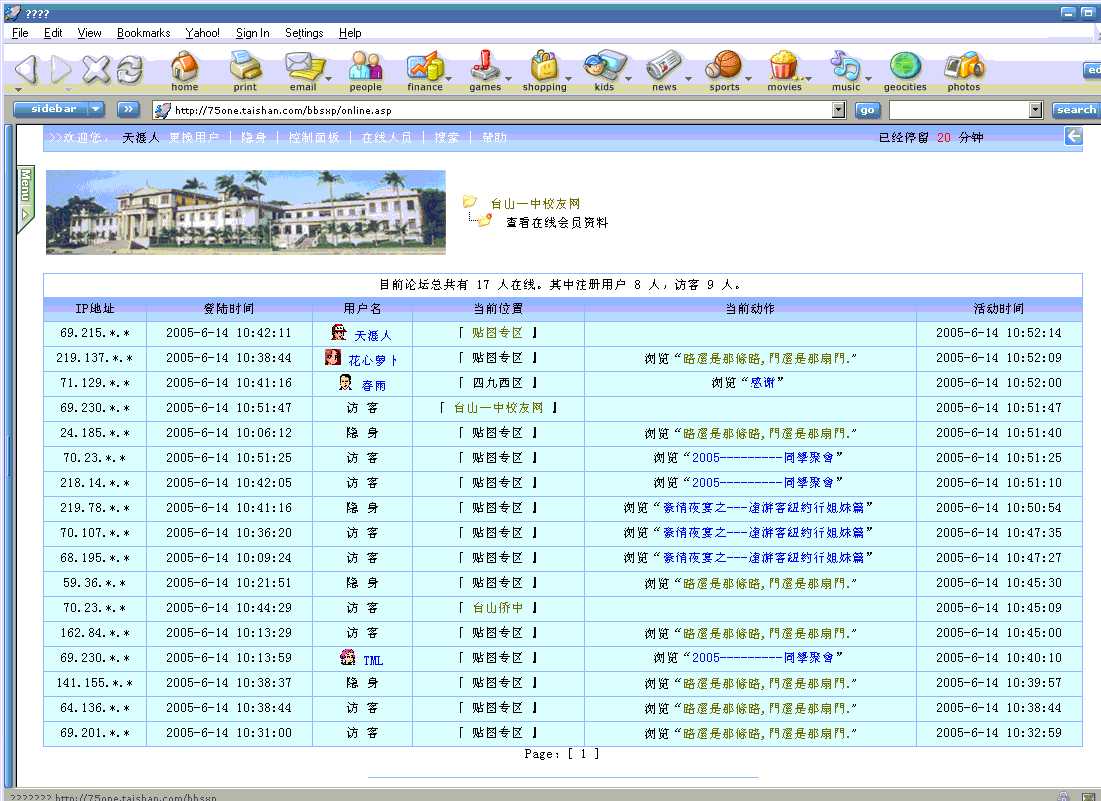Go back using the Back arrow
The height and width of the screenshot is (801, 1101).
[27, 69]
